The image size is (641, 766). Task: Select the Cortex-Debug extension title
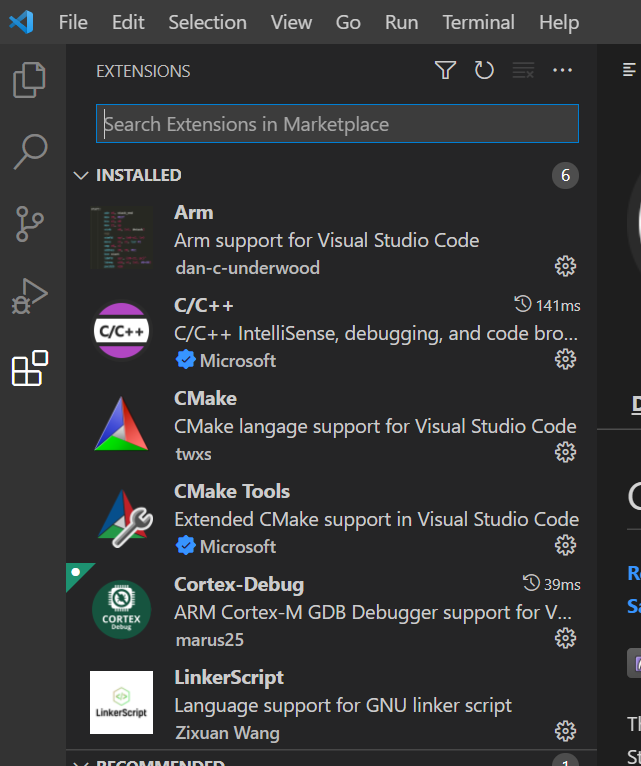239,585
